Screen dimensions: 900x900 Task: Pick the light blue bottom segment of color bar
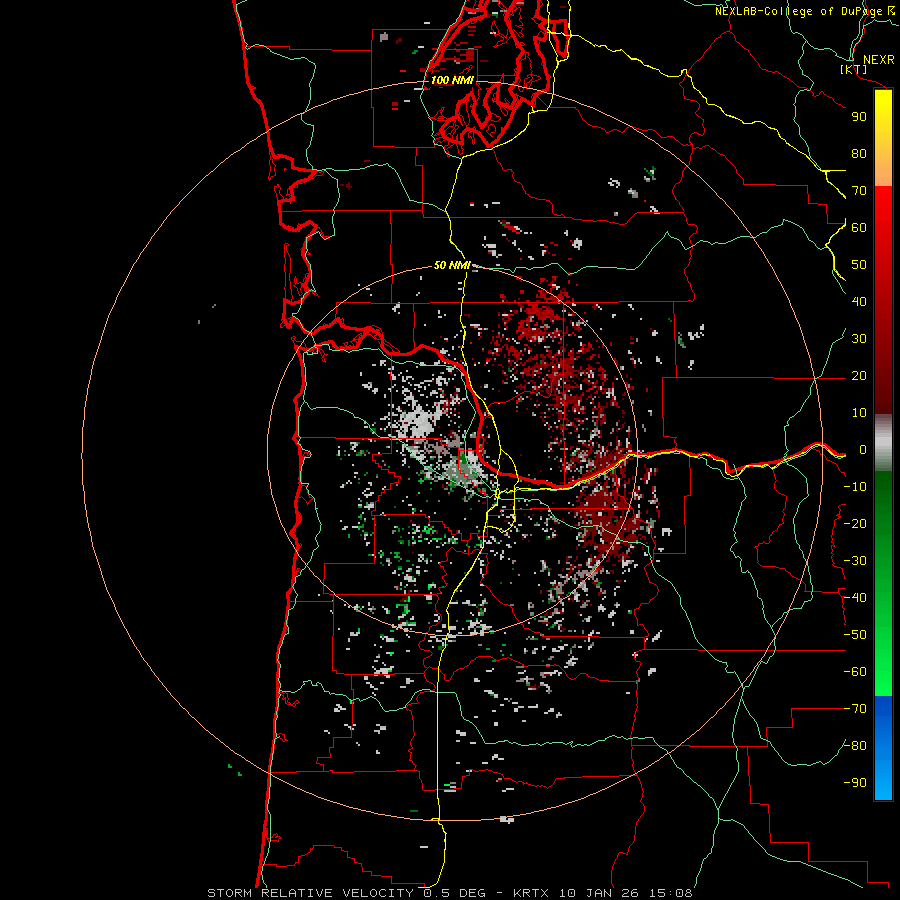pyautogui.click(x=883, y=781)
